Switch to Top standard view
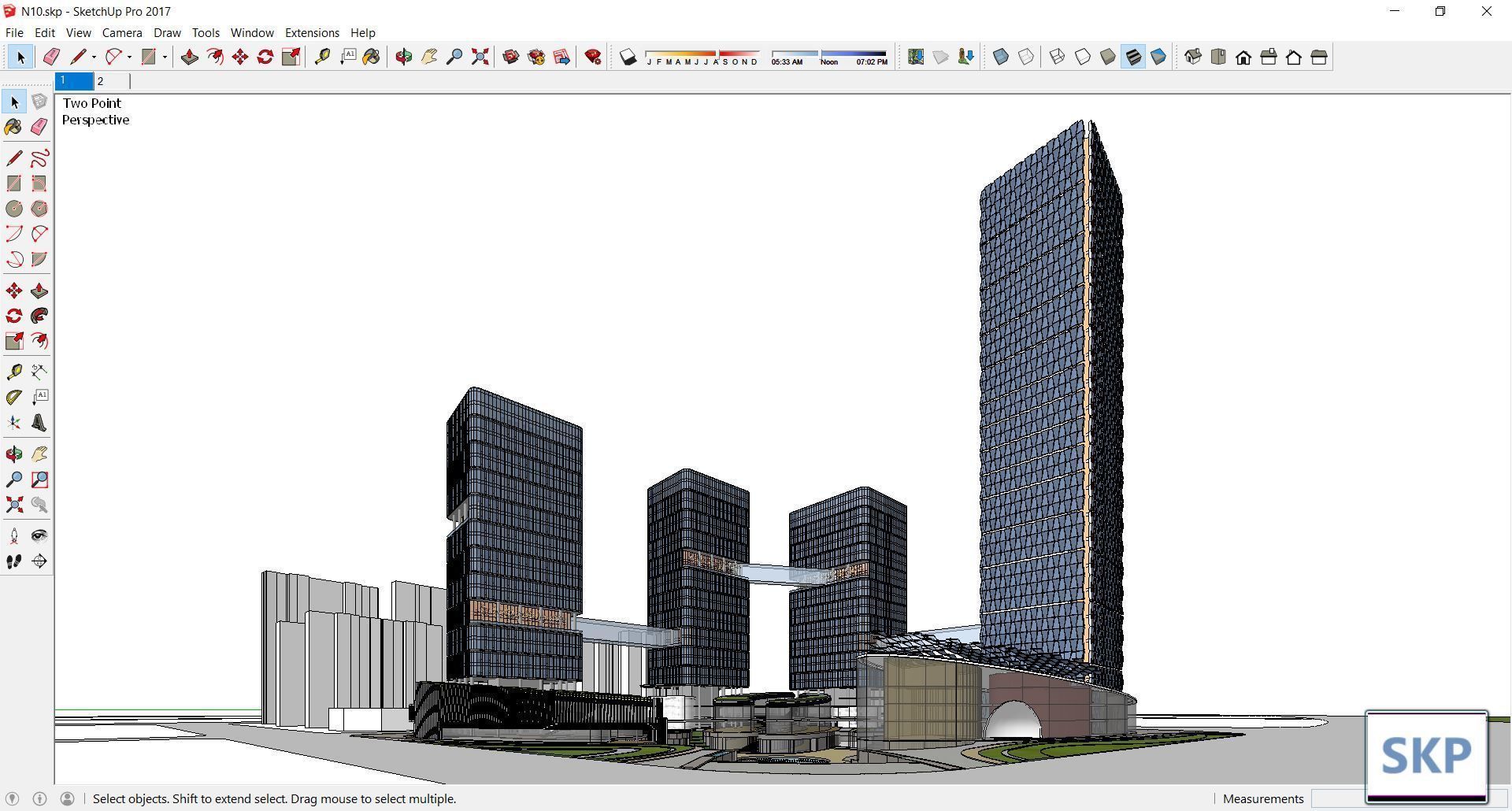Viewport: 1512px width, 811px height. click(x=1218, y=57)
